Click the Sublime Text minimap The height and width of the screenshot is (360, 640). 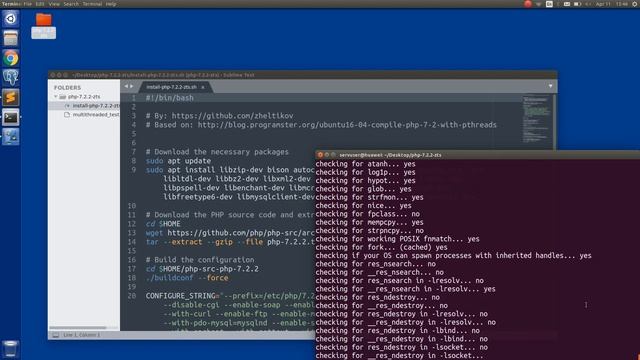tap(536, 119)
